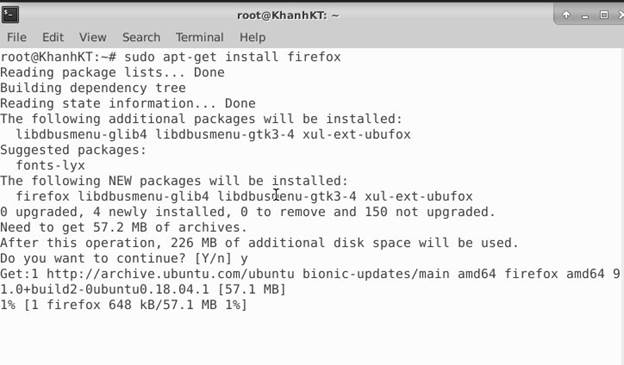This screenshot has width=624, height=365.
Task: Click the 'Do you want to continue?' prompt line
Action: point(124,258)
